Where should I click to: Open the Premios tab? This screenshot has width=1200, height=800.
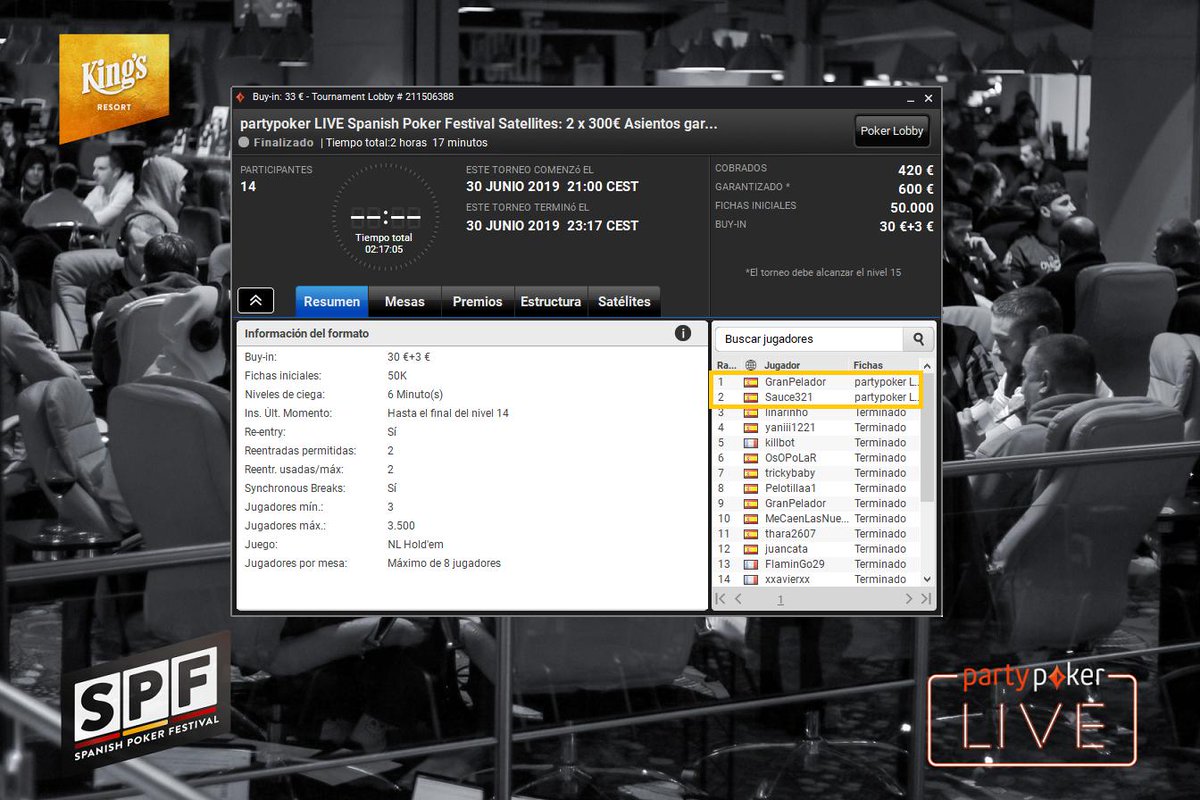pos(478,301)
